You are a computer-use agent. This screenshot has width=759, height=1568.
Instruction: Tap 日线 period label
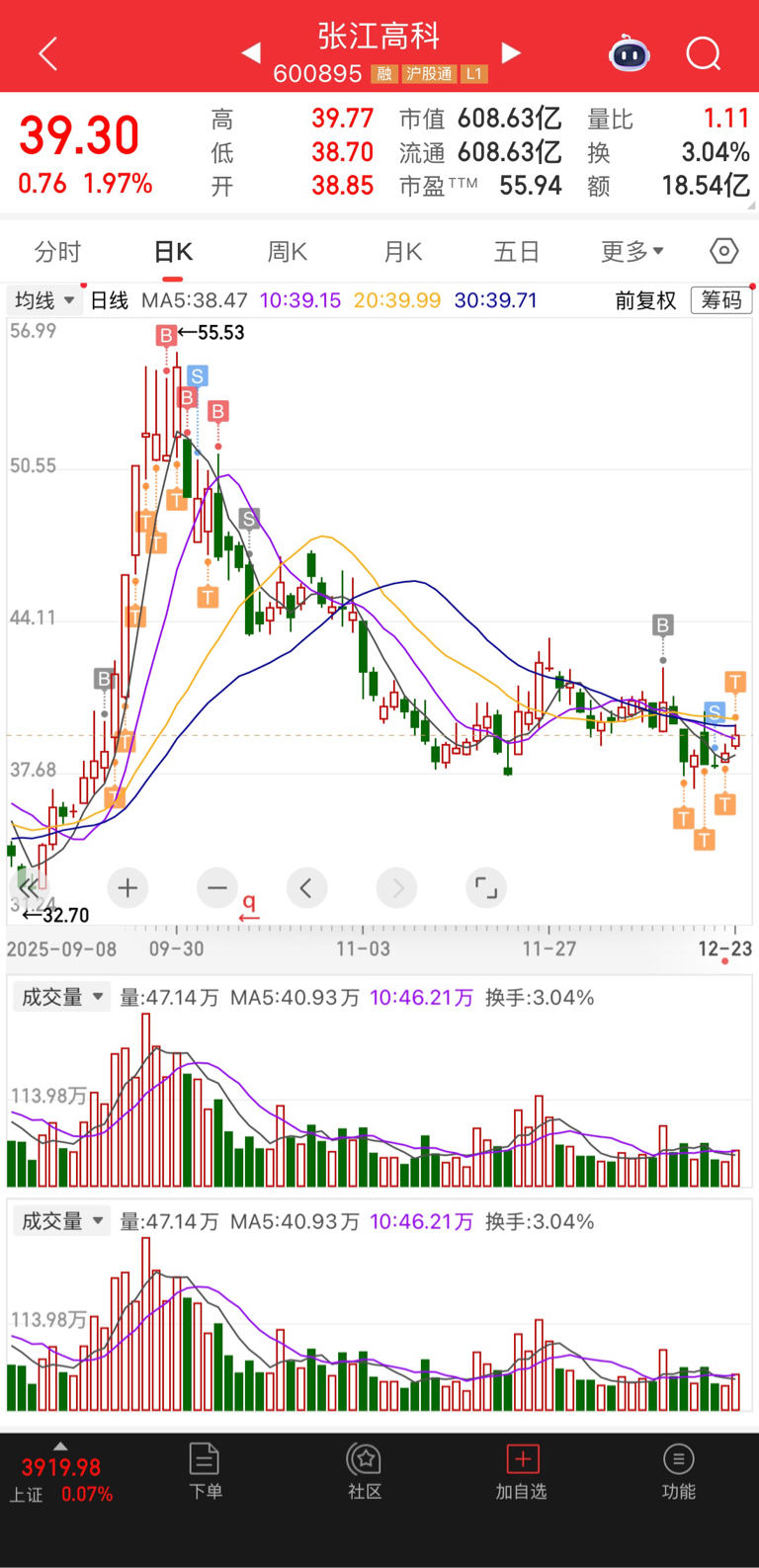coord(110,300)
